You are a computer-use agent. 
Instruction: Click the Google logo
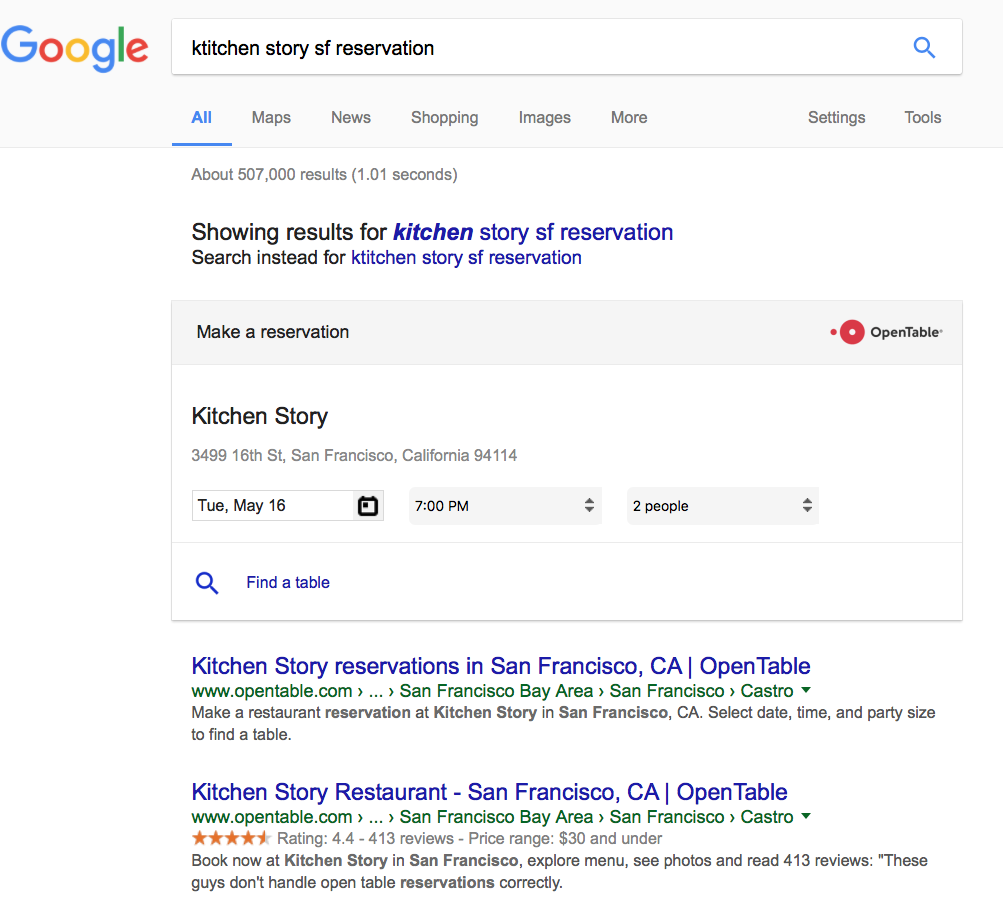tap(74, 49)
